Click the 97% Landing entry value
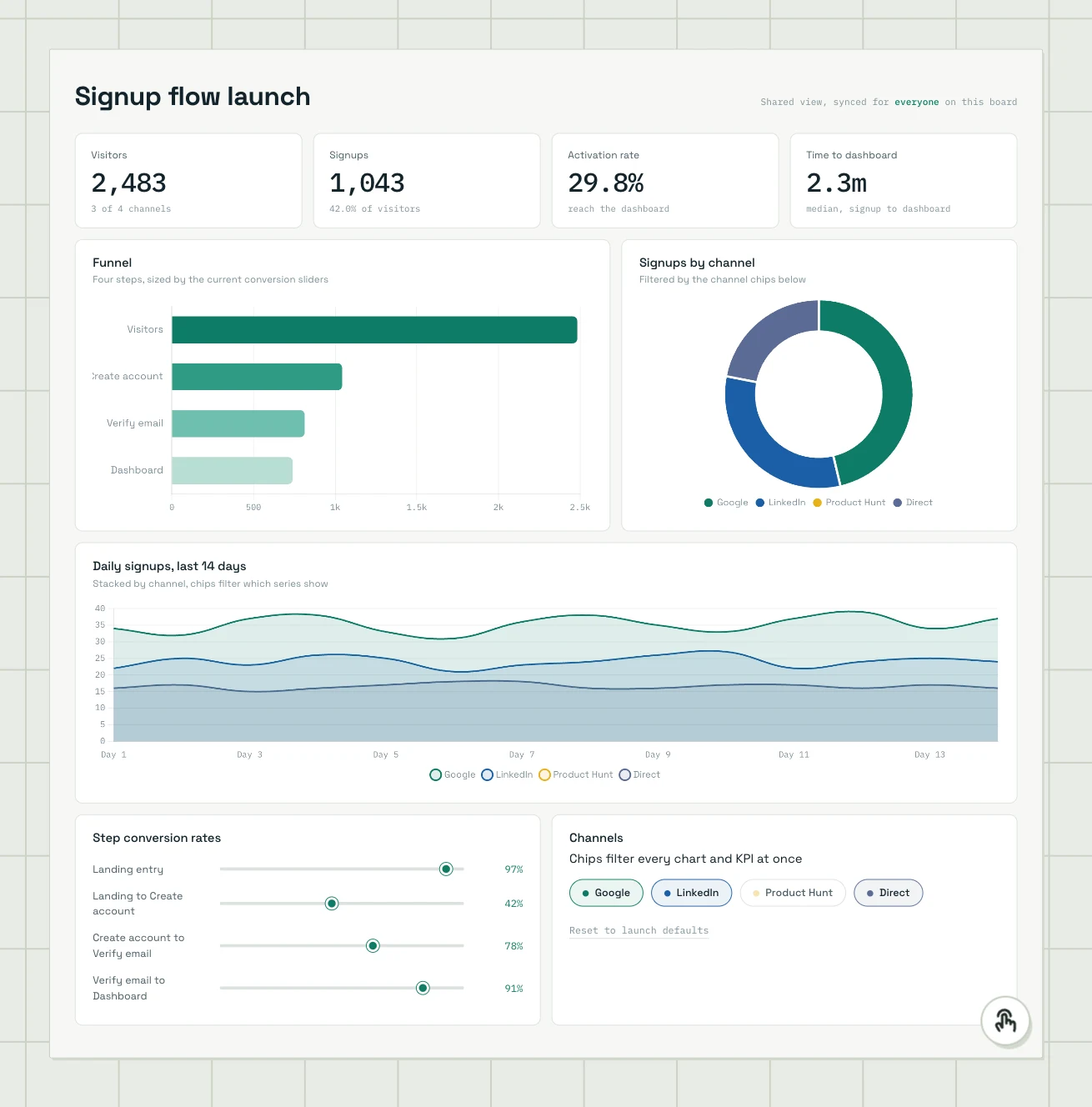This screenshot has height=1107, width=1092. coord(513,869)
